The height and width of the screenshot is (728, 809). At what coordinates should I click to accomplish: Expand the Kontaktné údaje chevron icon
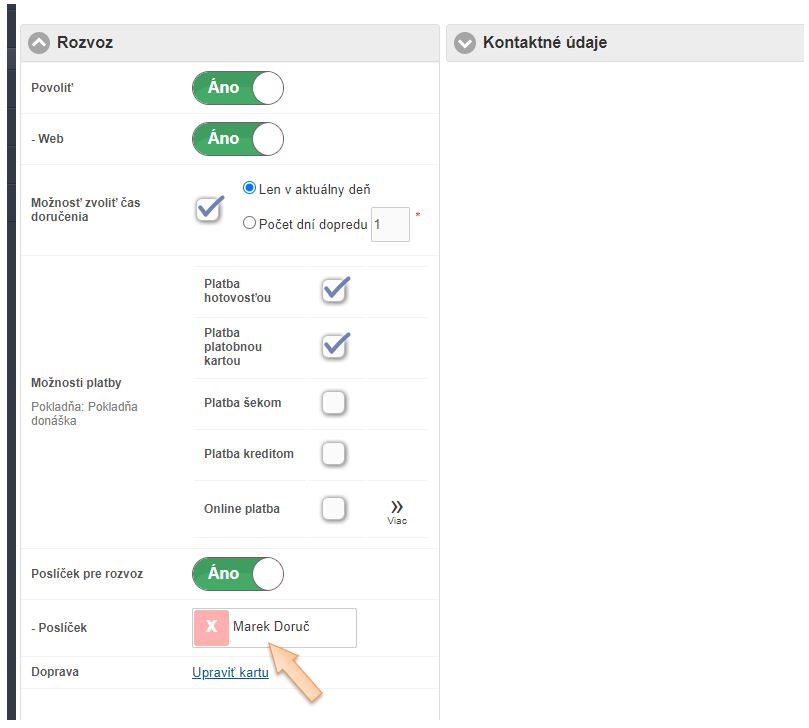[x=464, y=43]
